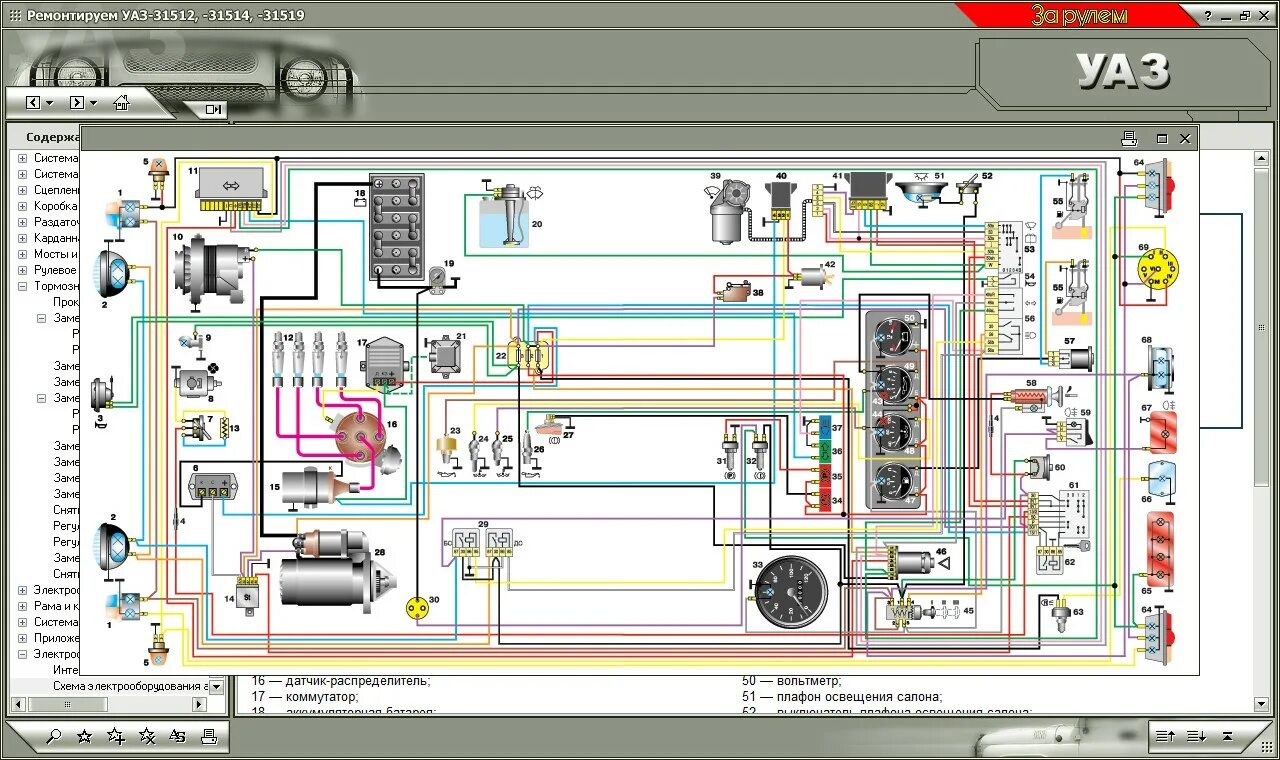Image resolution: width=1280 pixels, height=760 pixels.
Task: Open the back history dropdown arrow
Action: click(49, 103)
